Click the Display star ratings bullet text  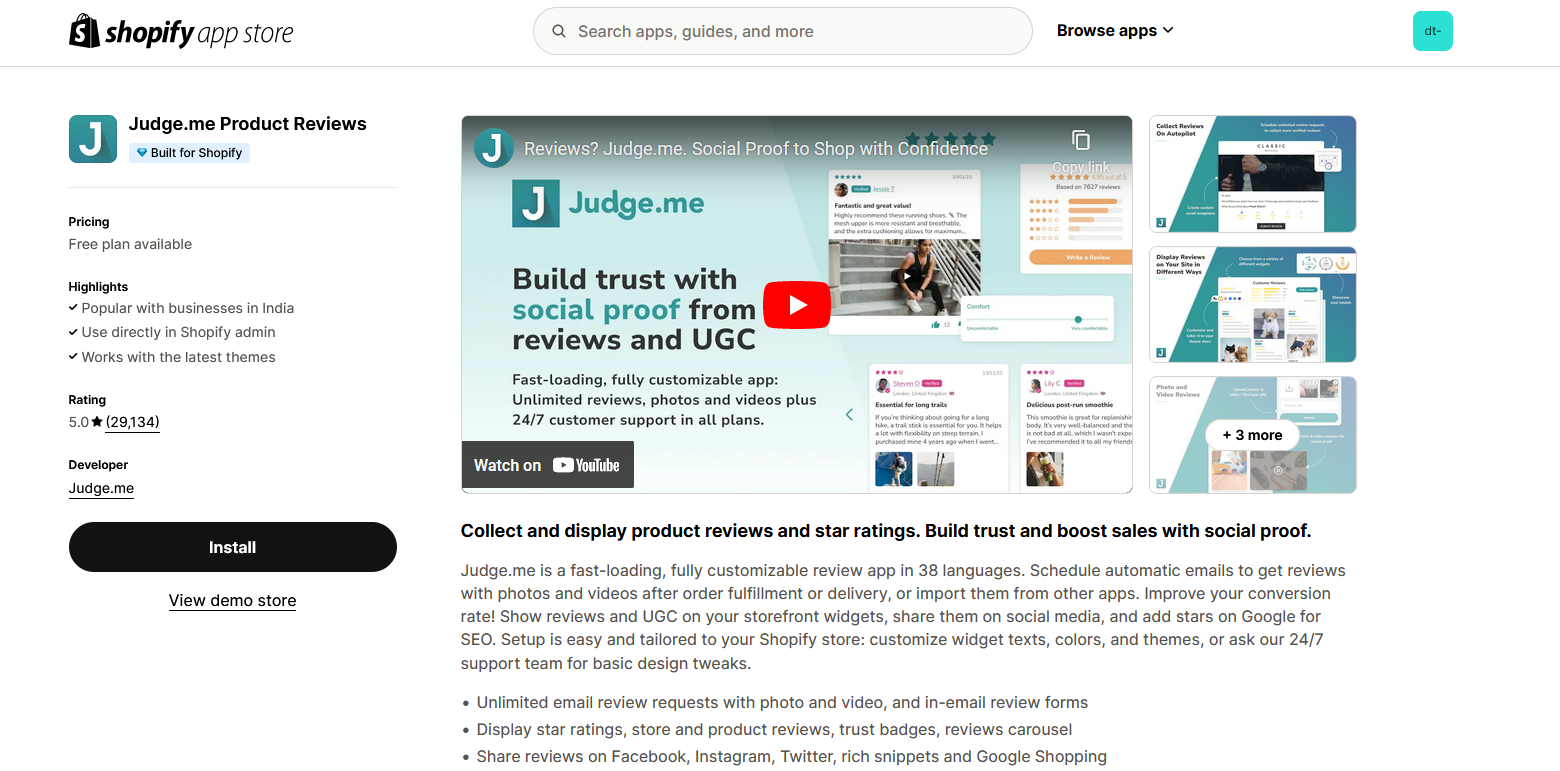(774, 730)
